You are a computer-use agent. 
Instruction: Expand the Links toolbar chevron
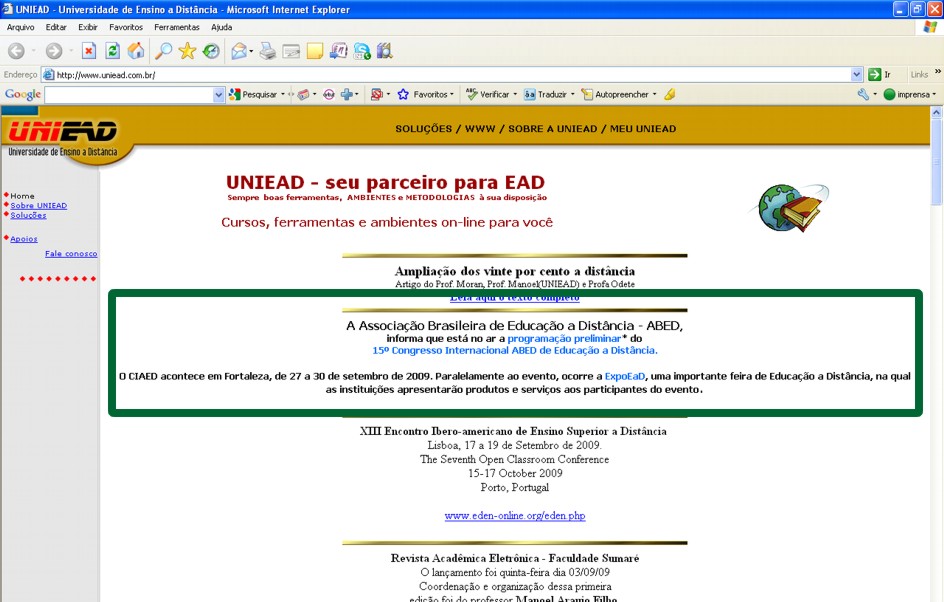(x=937, y=72)
